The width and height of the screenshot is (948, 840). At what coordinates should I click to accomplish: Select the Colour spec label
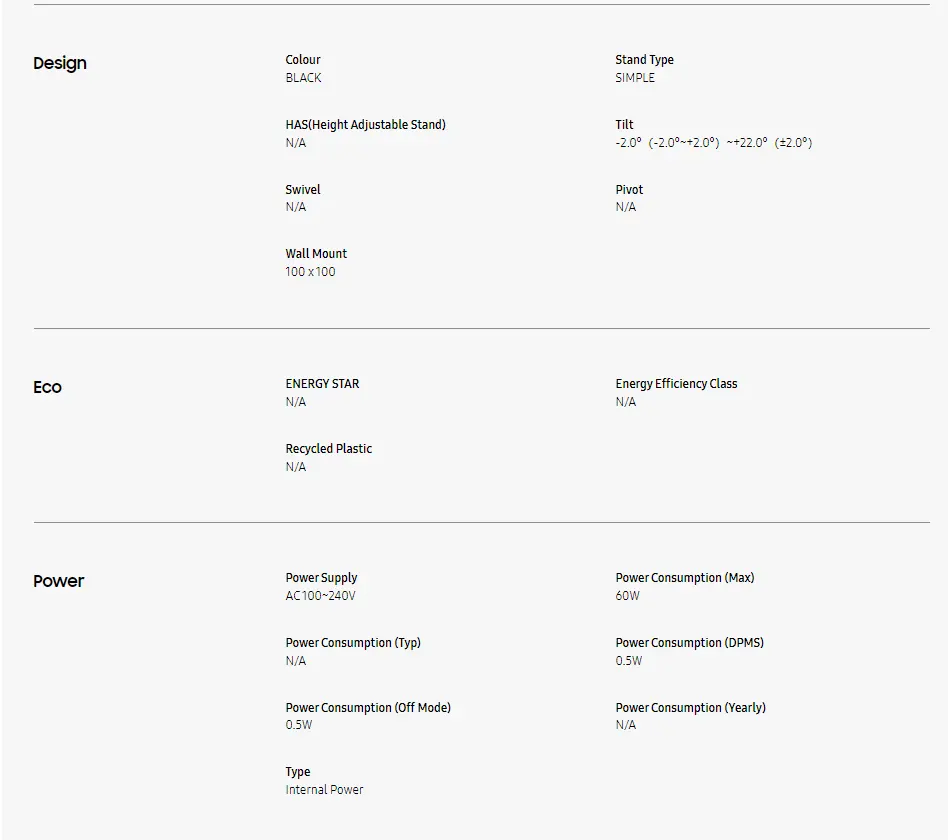[x=303, y=60]
